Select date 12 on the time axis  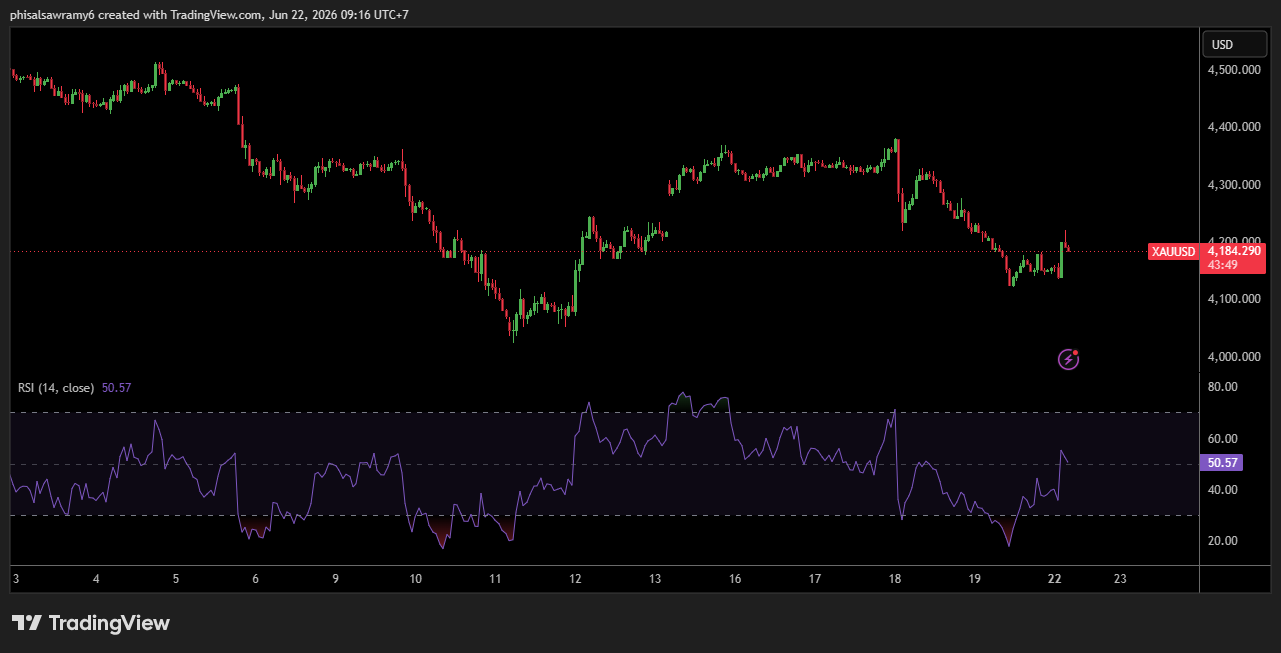[575, 579]
